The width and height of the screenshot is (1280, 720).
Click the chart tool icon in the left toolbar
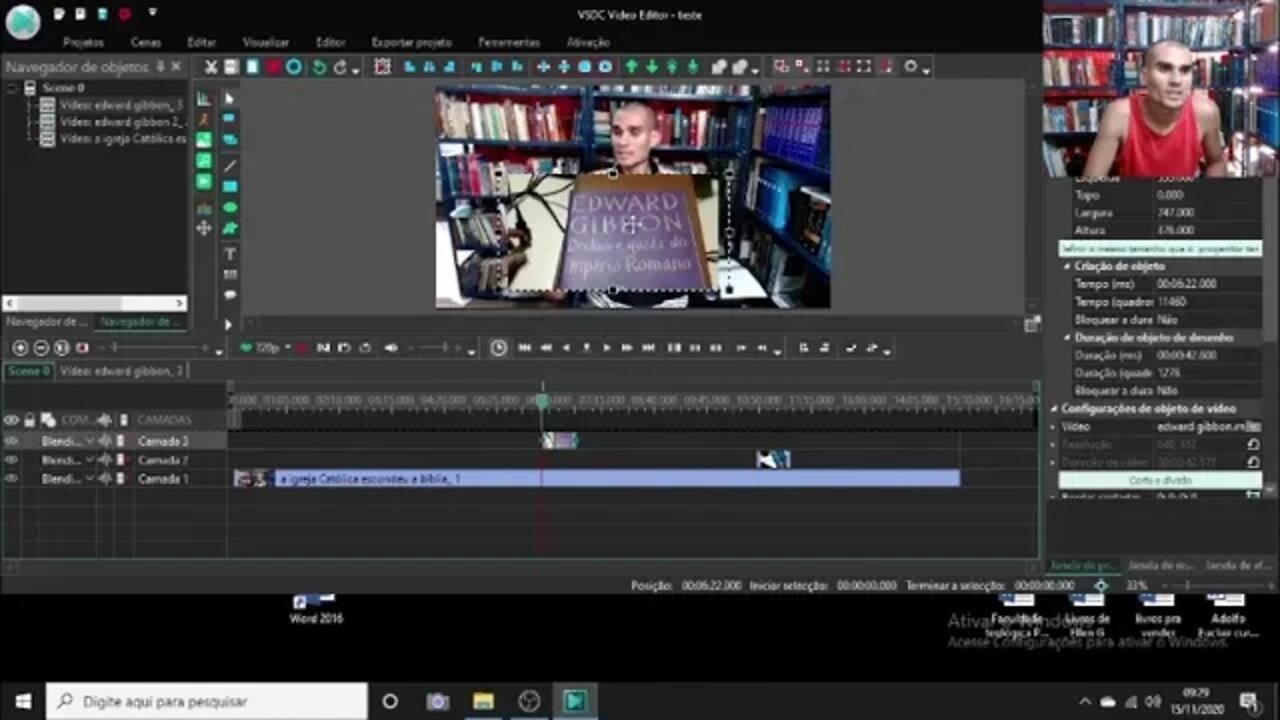pyautogui.click(x=204, y=98)
